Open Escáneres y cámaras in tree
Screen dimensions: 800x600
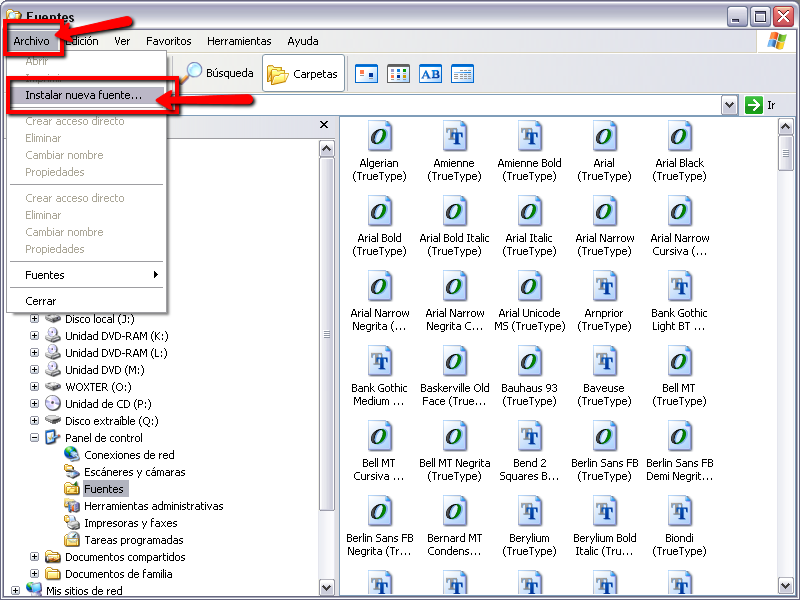coord(134,472)
